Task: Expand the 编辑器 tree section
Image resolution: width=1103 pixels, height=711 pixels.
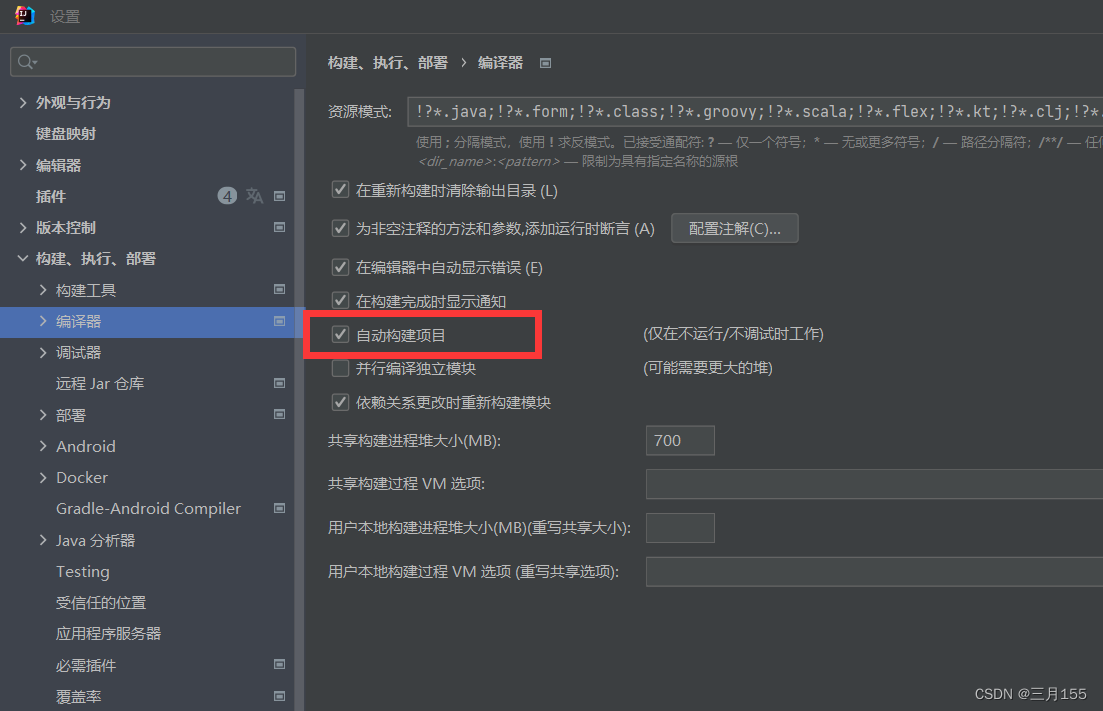Action: pos(22,164)
